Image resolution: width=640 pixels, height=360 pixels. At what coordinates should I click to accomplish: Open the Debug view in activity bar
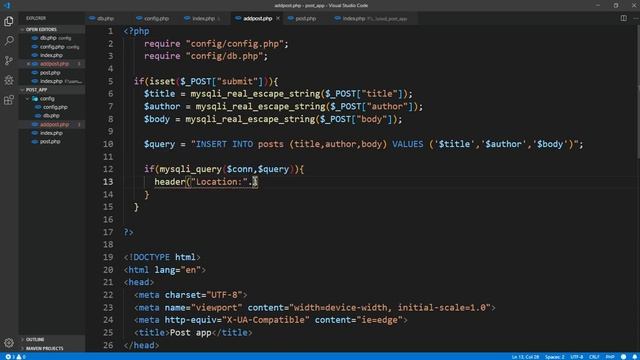click(9, 80)
